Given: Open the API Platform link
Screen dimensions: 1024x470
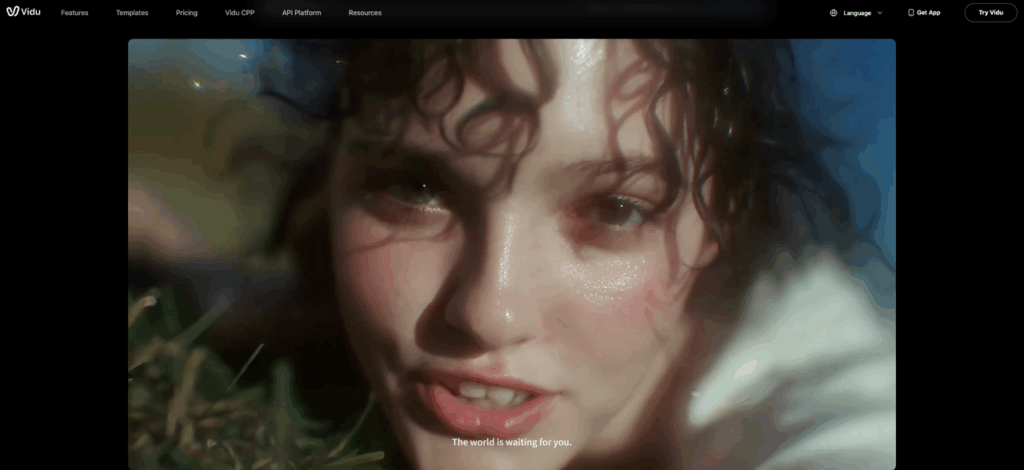Looking at the screenshot, I should pos(302,12).
